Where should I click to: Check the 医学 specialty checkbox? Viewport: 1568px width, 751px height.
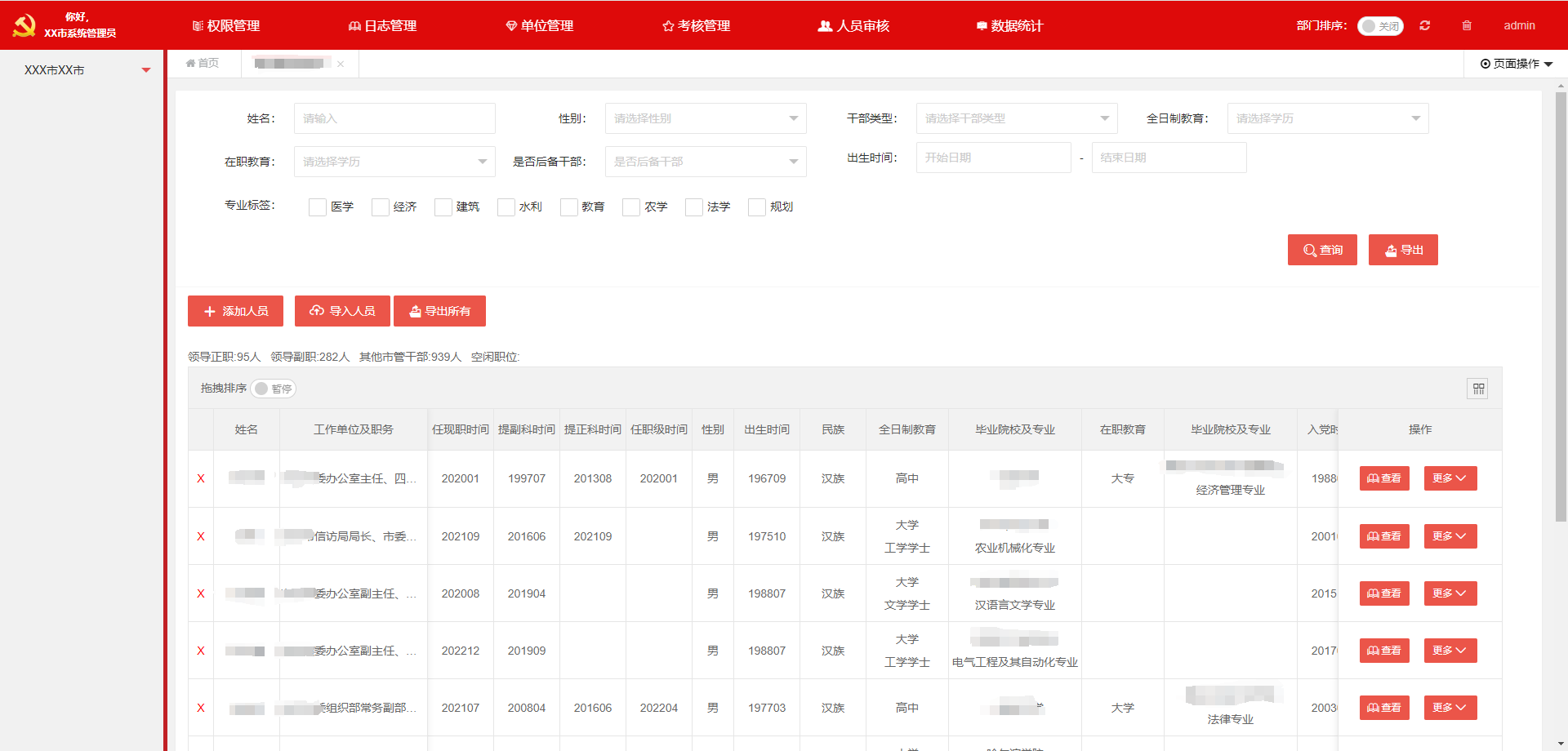[x=318, y=207]
